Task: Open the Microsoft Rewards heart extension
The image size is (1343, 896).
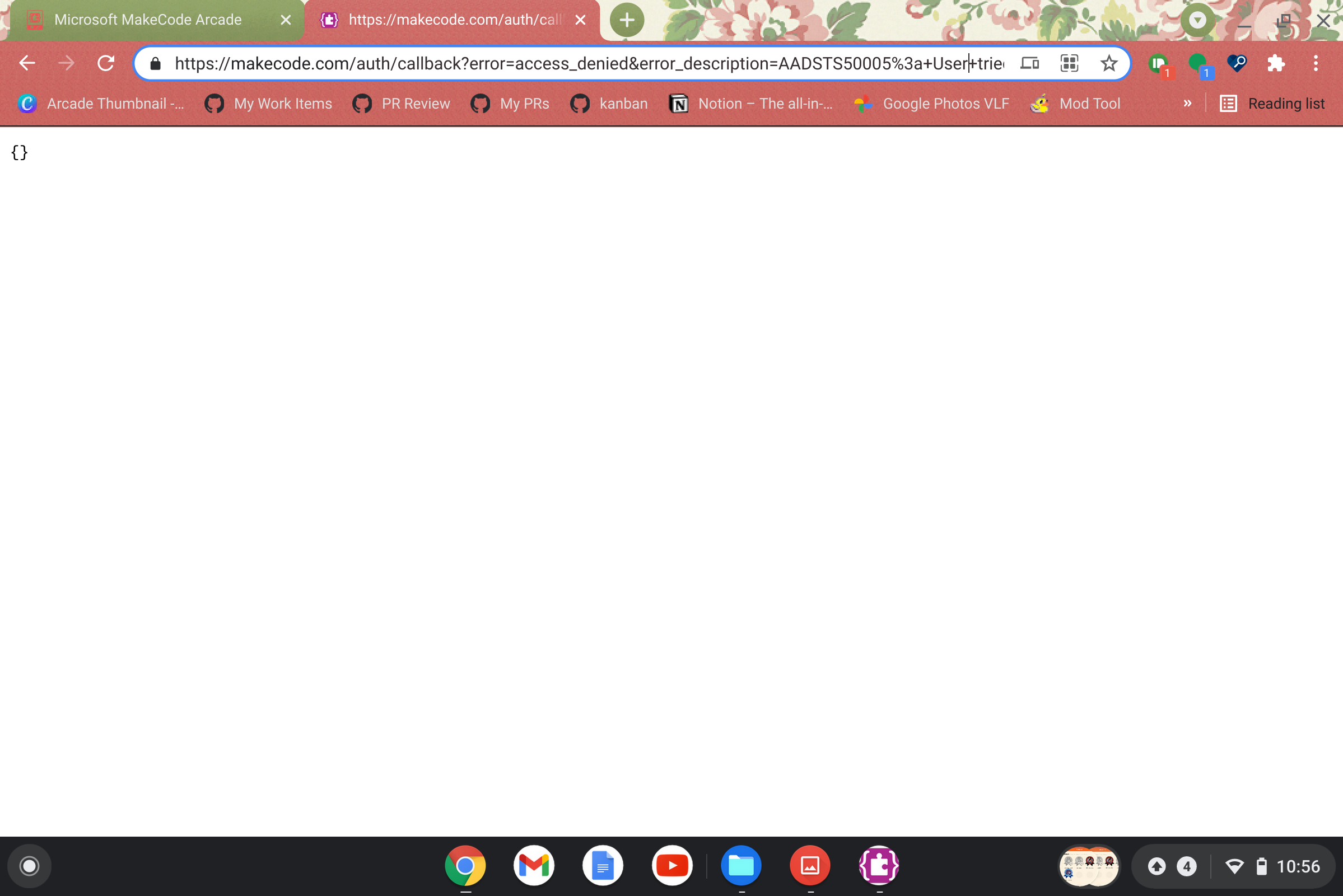Action: coord(1236,63)
